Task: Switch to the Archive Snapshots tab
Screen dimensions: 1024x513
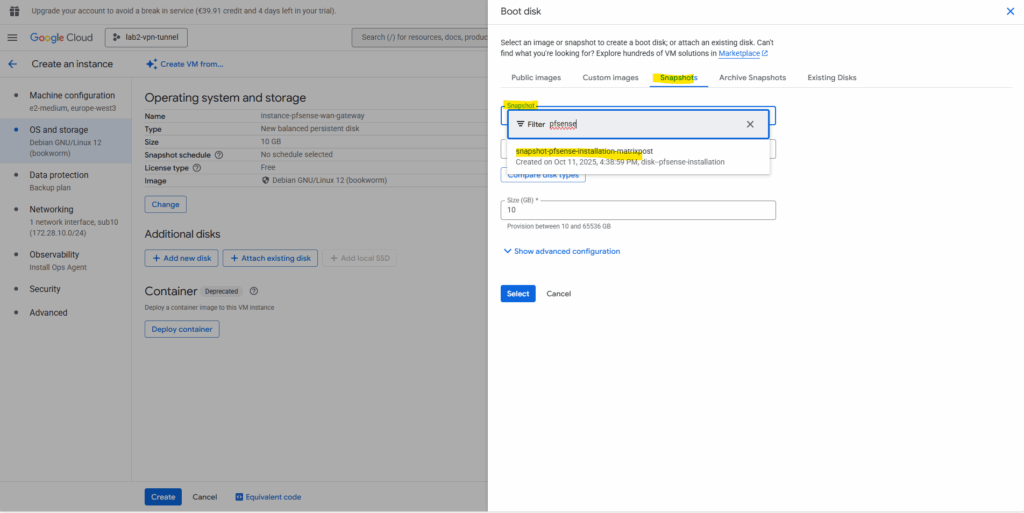Action: pyautogui.click(x=752, y=77)
